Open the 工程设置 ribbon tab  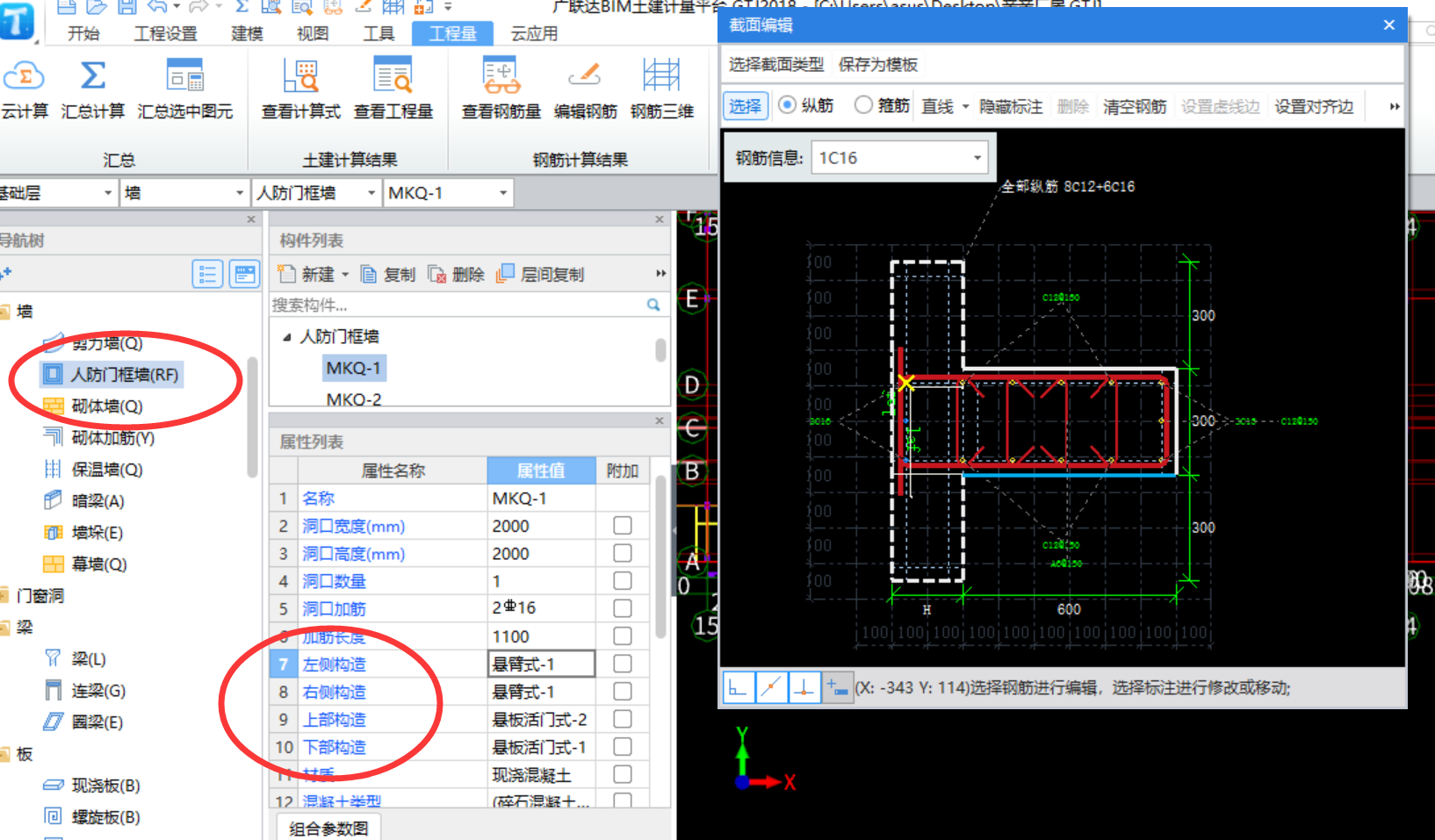(165, 33)
